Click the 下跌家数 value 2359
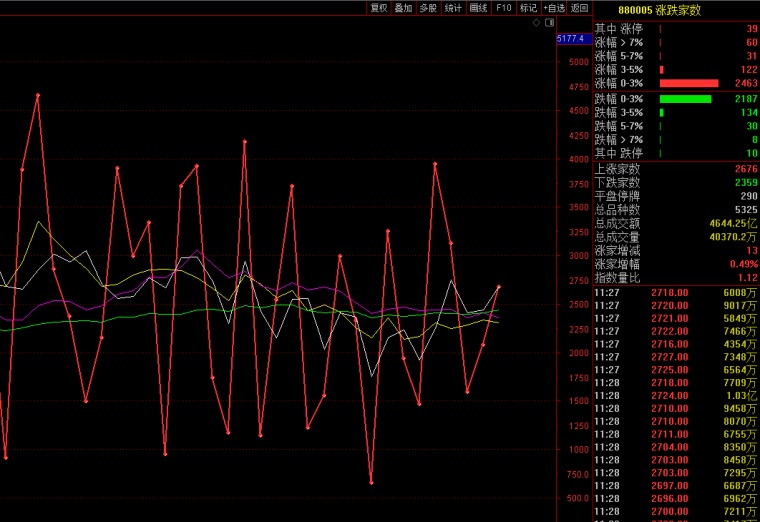 pos(746,182)
